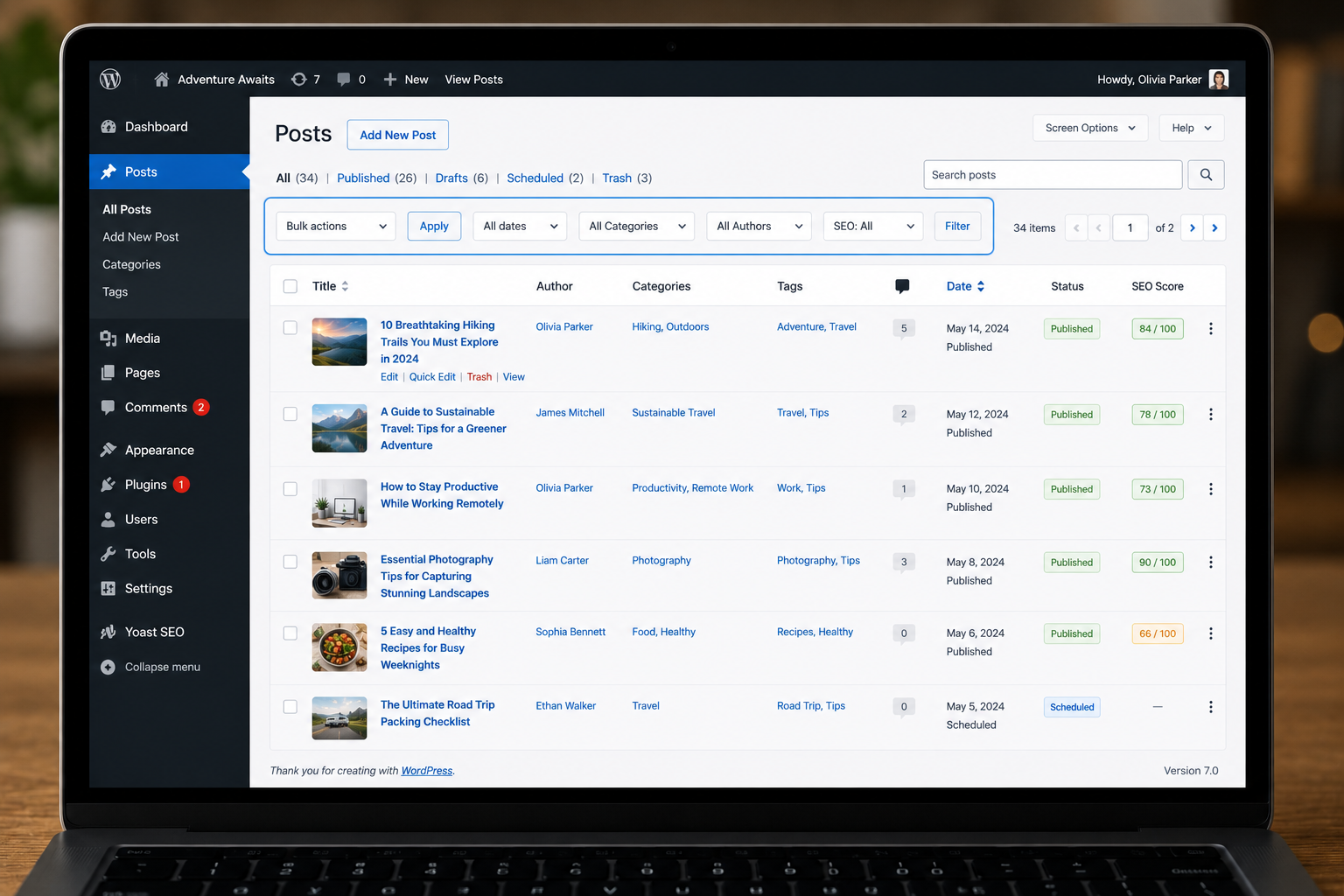The height and width of the screenshot is (896, 1344).
Task: Open the Adventure Awaits home icon
Action: click(x=161, y=80)
